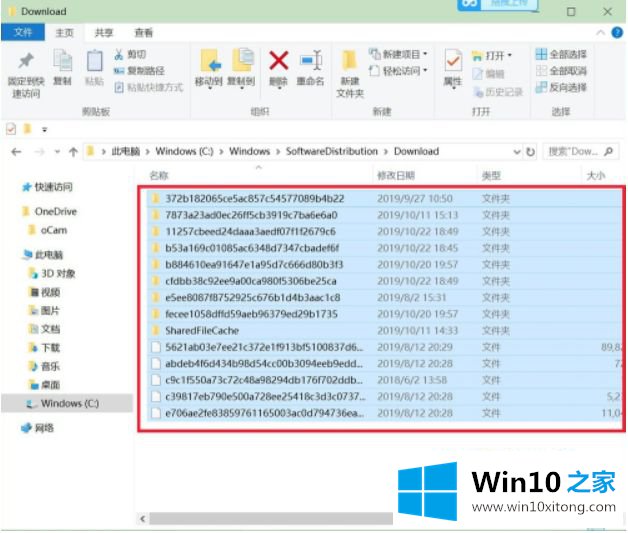
Task: Click the Windows folder in address breadcrumb
Action: (x=250, y=151)
